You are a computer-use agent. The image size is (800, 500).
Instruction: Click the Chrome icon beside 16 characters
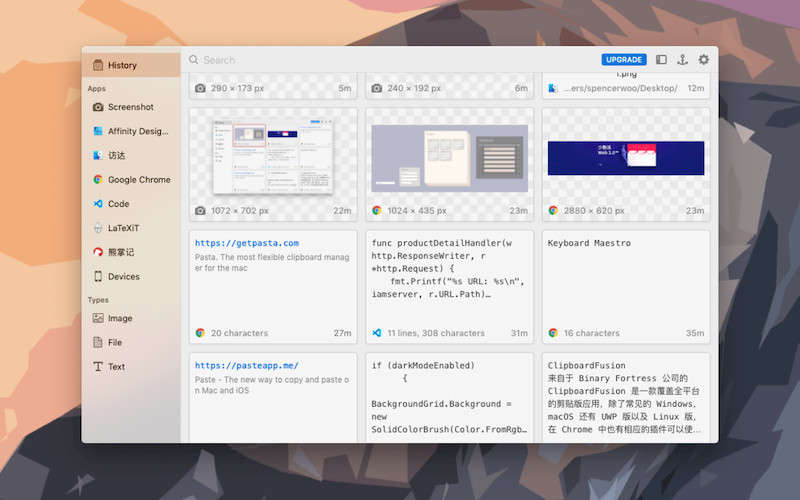pyautogui.click(x=553, y=333)
